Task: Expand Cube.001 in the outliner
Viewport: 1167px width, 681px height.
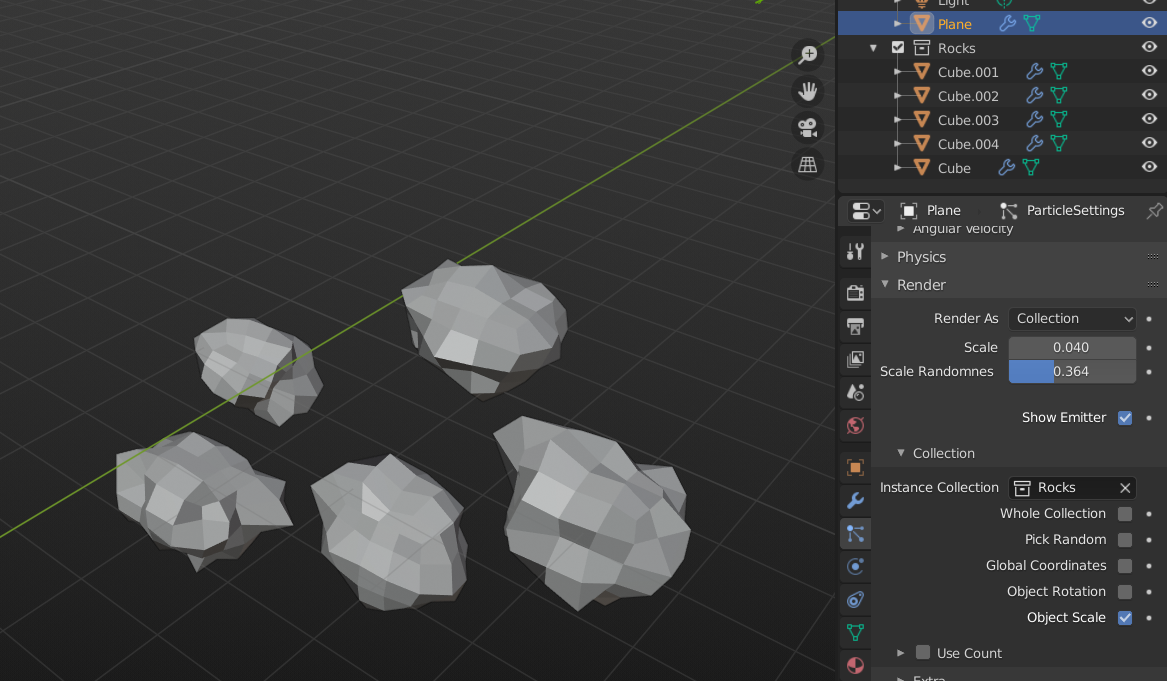Action: click(898, 71)
